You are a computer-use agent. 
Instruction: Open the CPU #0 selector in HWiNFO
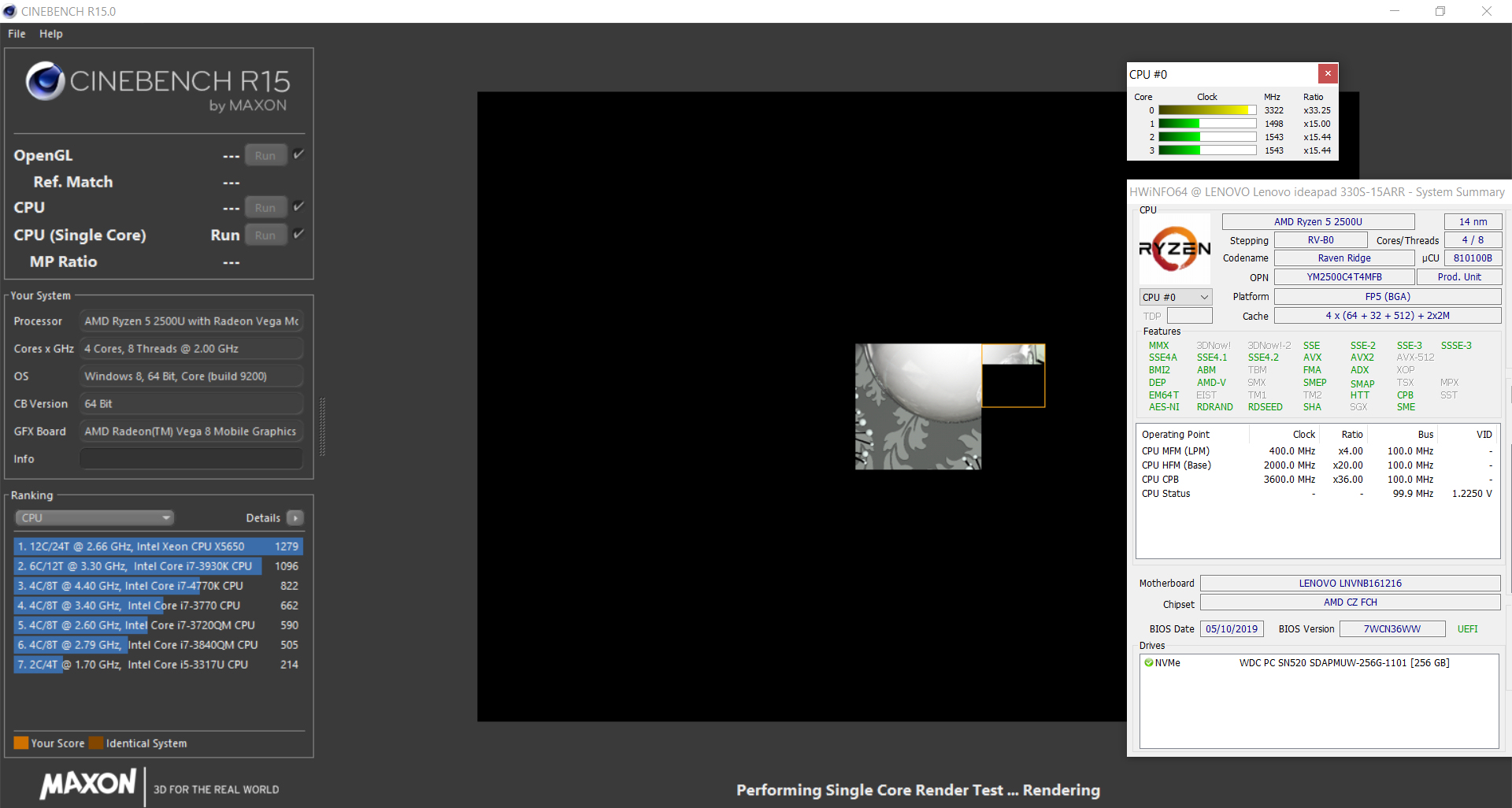[1176, 297]
